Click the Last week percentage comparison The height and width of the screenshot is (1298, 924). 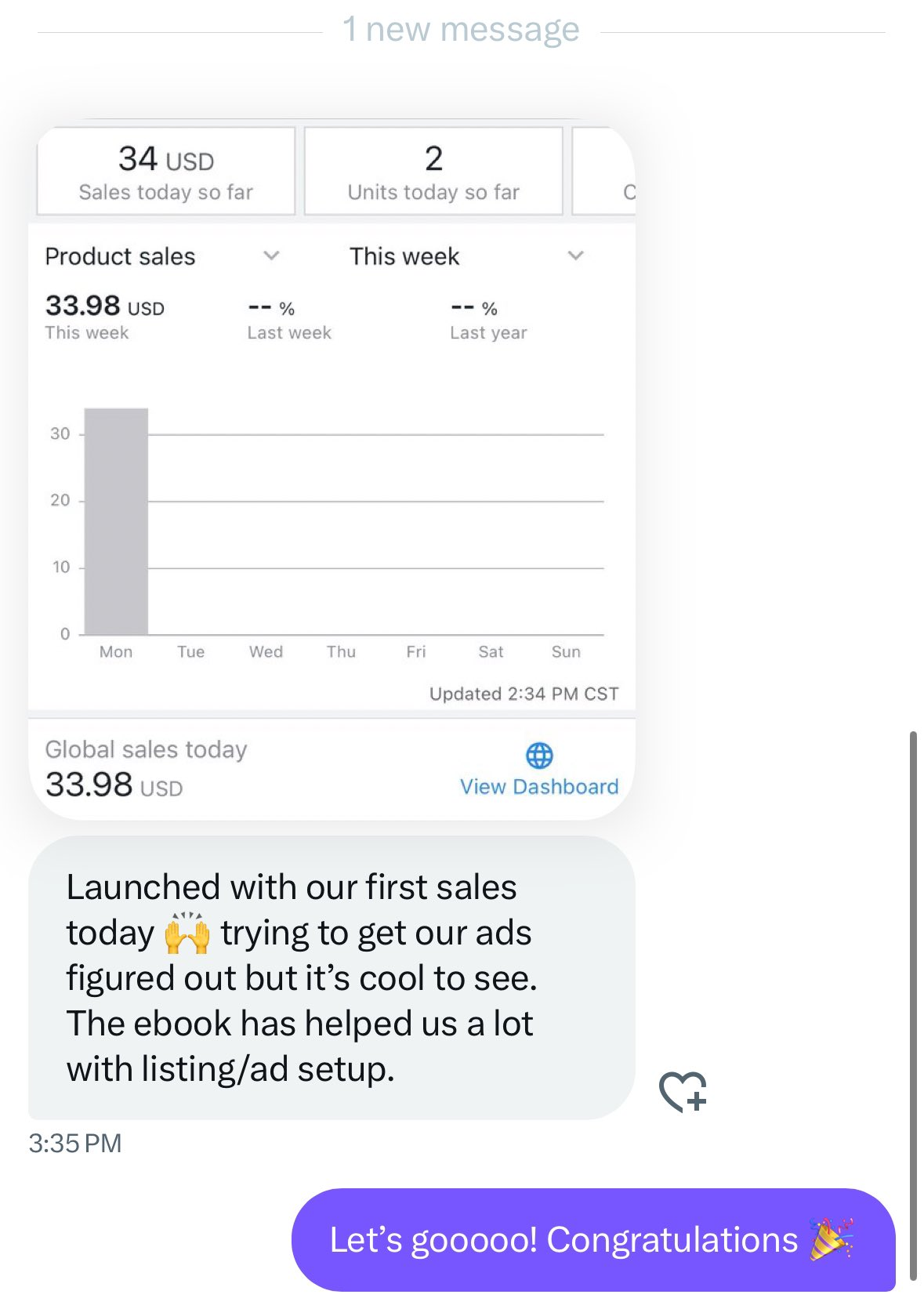289,320
